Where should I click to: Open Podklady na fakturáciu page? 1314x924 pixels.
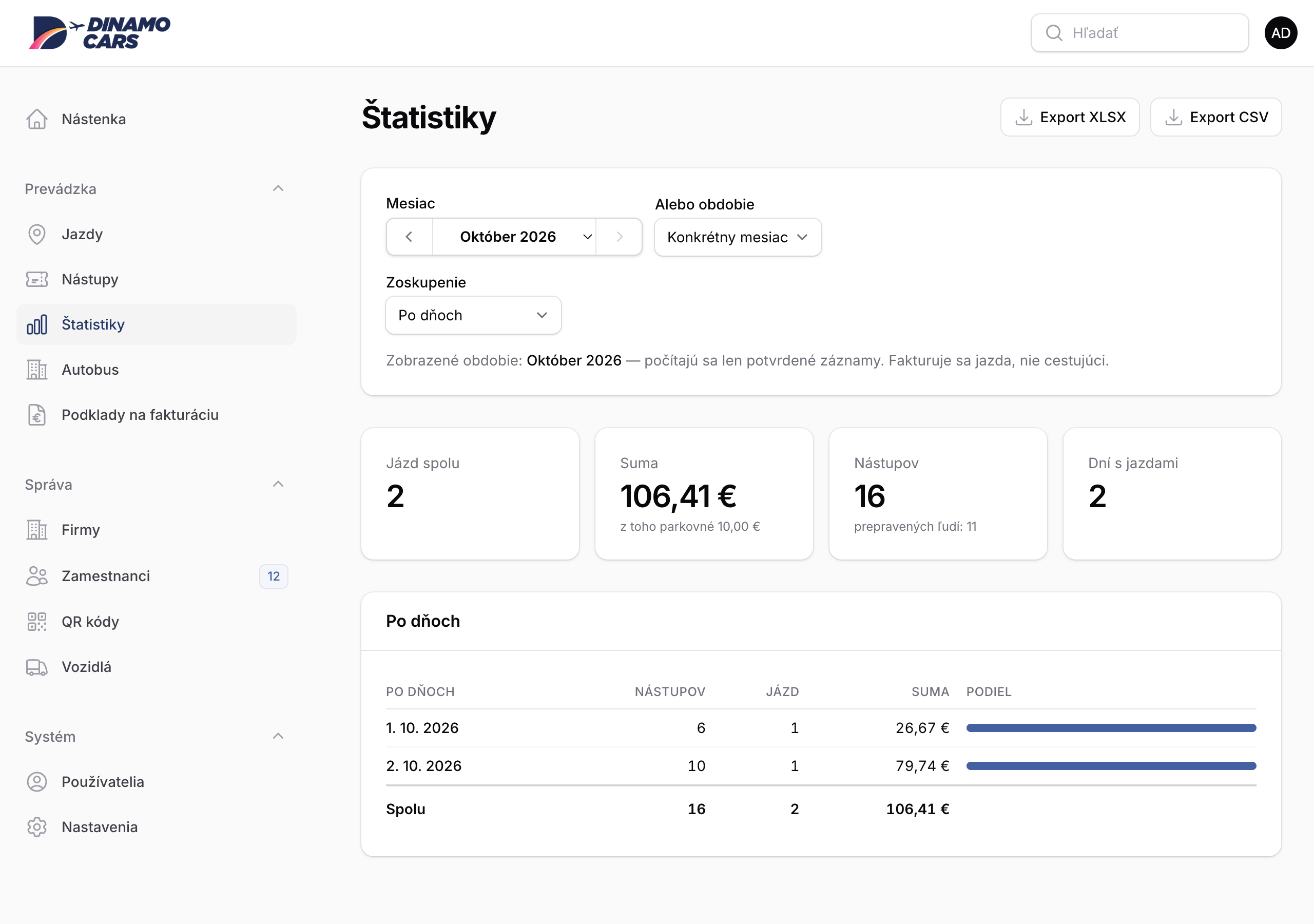[x=156, y=415]
